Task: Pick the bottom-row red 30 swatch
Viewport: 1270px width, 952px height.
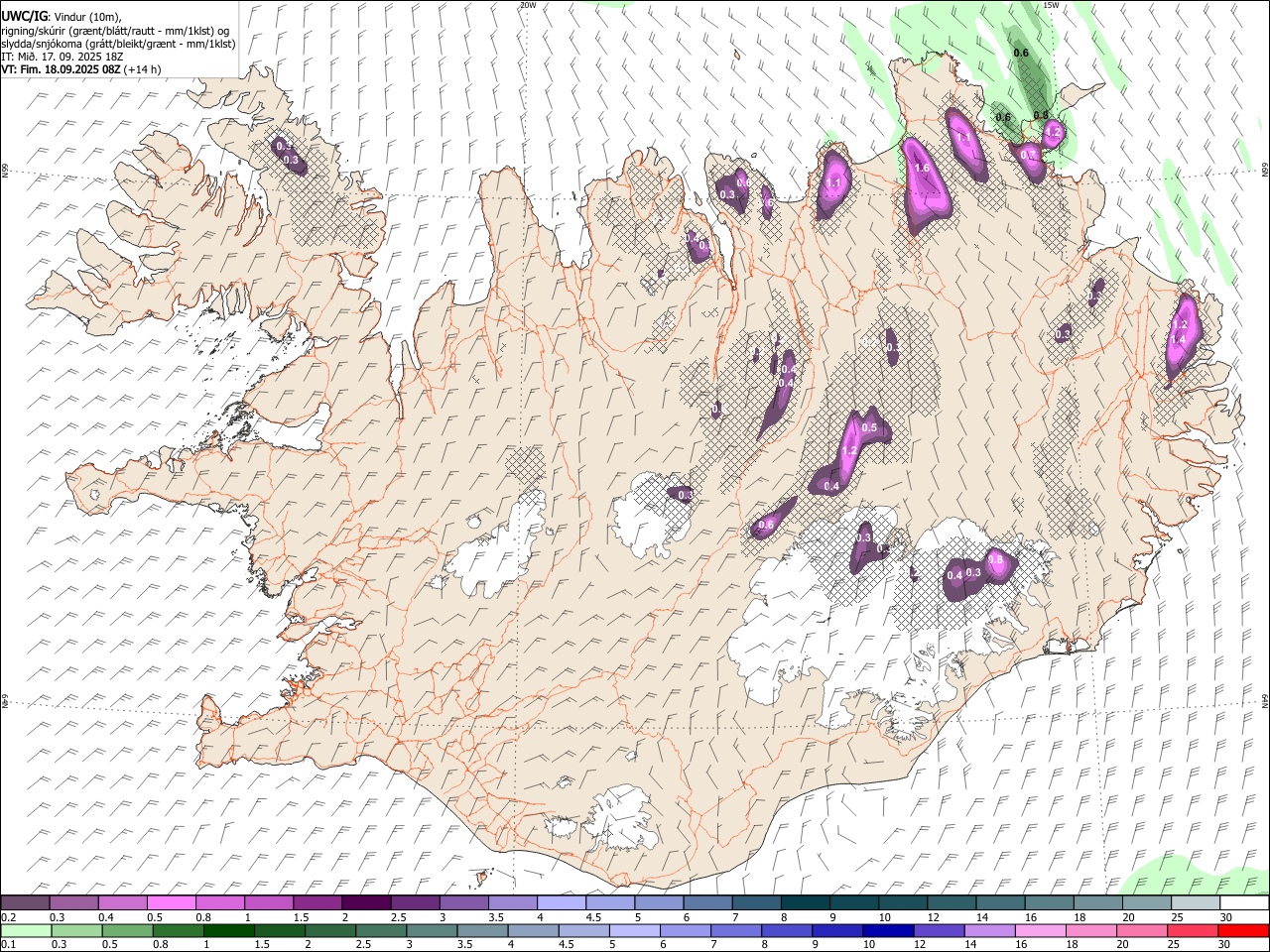Action: click(1243, 930)
